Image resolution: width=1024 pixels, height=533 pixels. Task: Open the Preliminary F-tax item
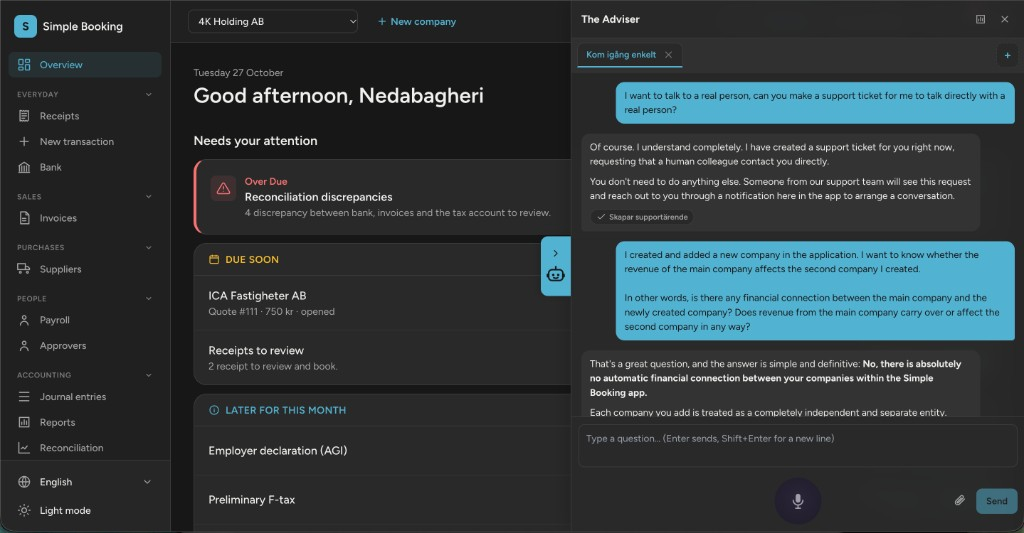coord(383,500)
